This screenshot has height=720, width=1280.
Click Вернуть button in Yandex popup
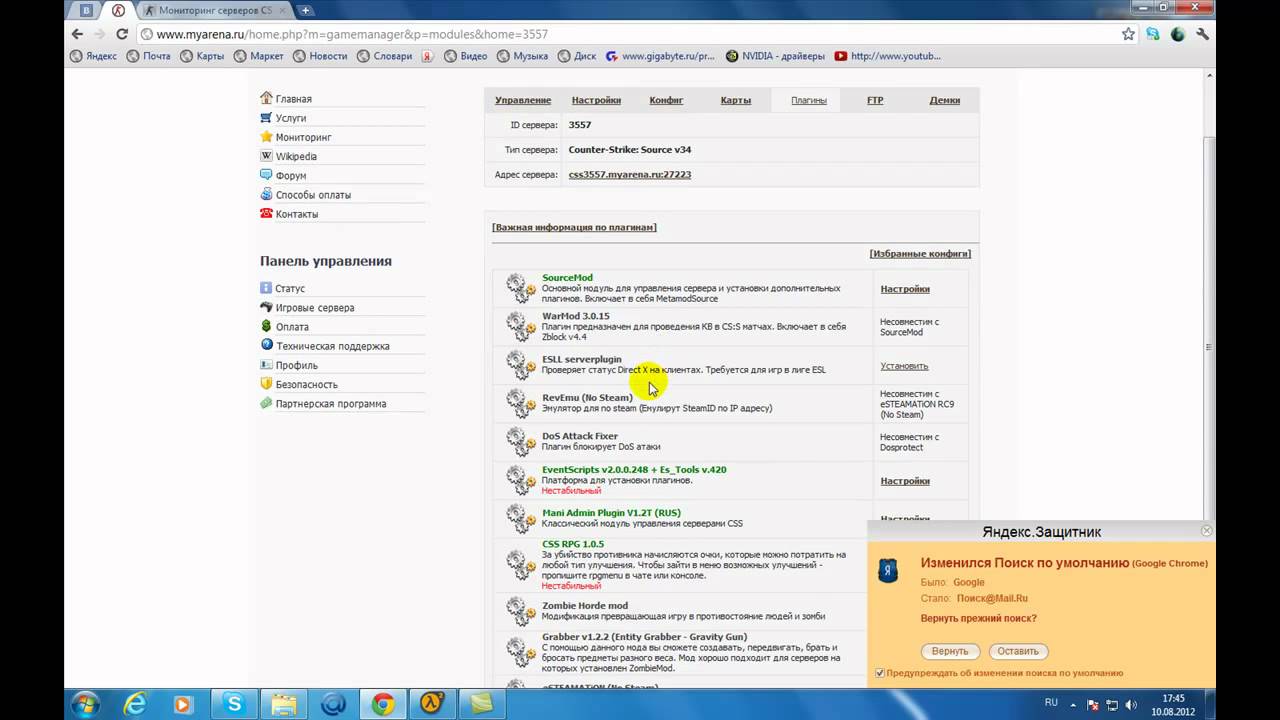(950, 651)
